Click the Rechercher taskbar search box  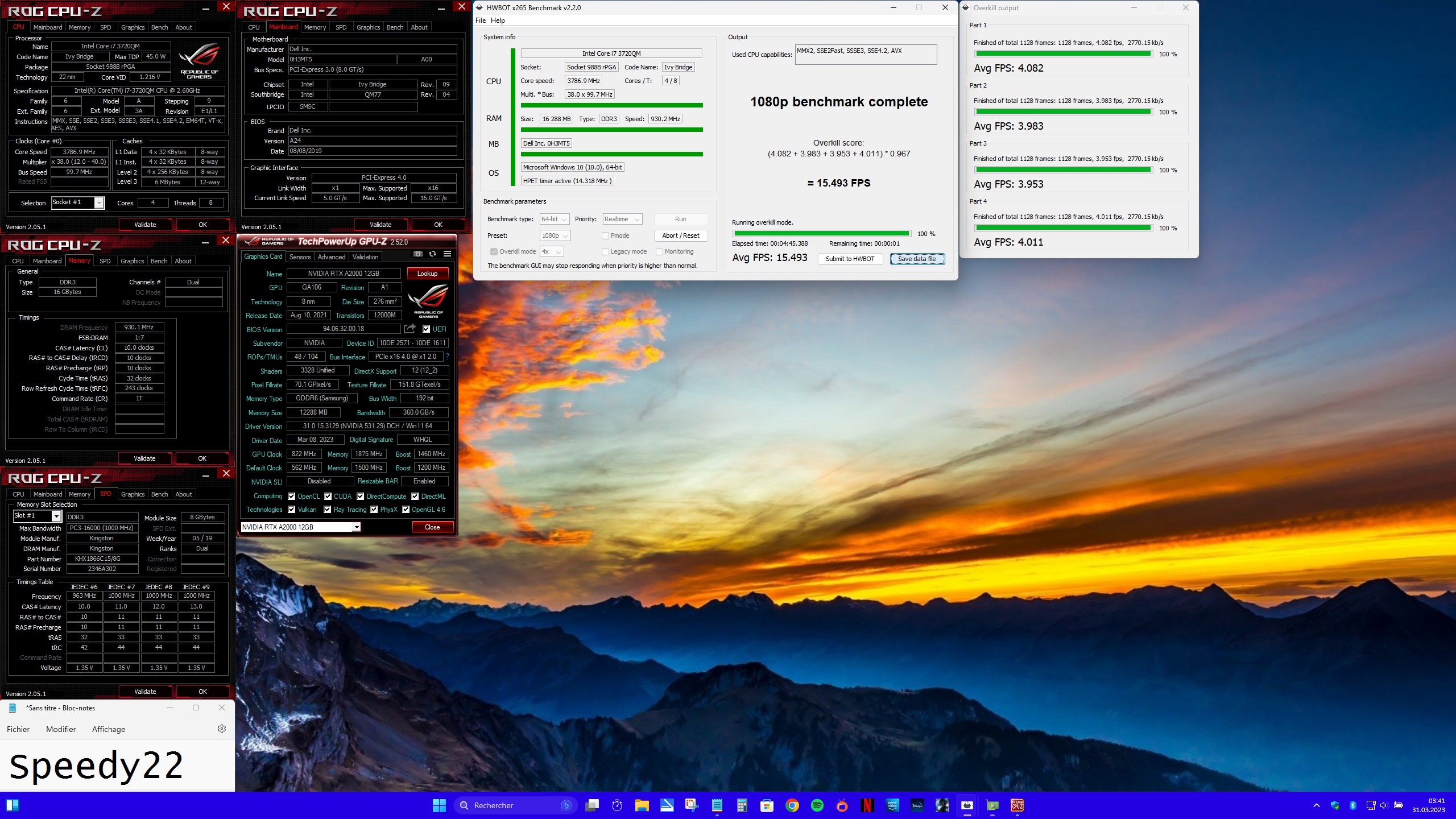point(515,805)
